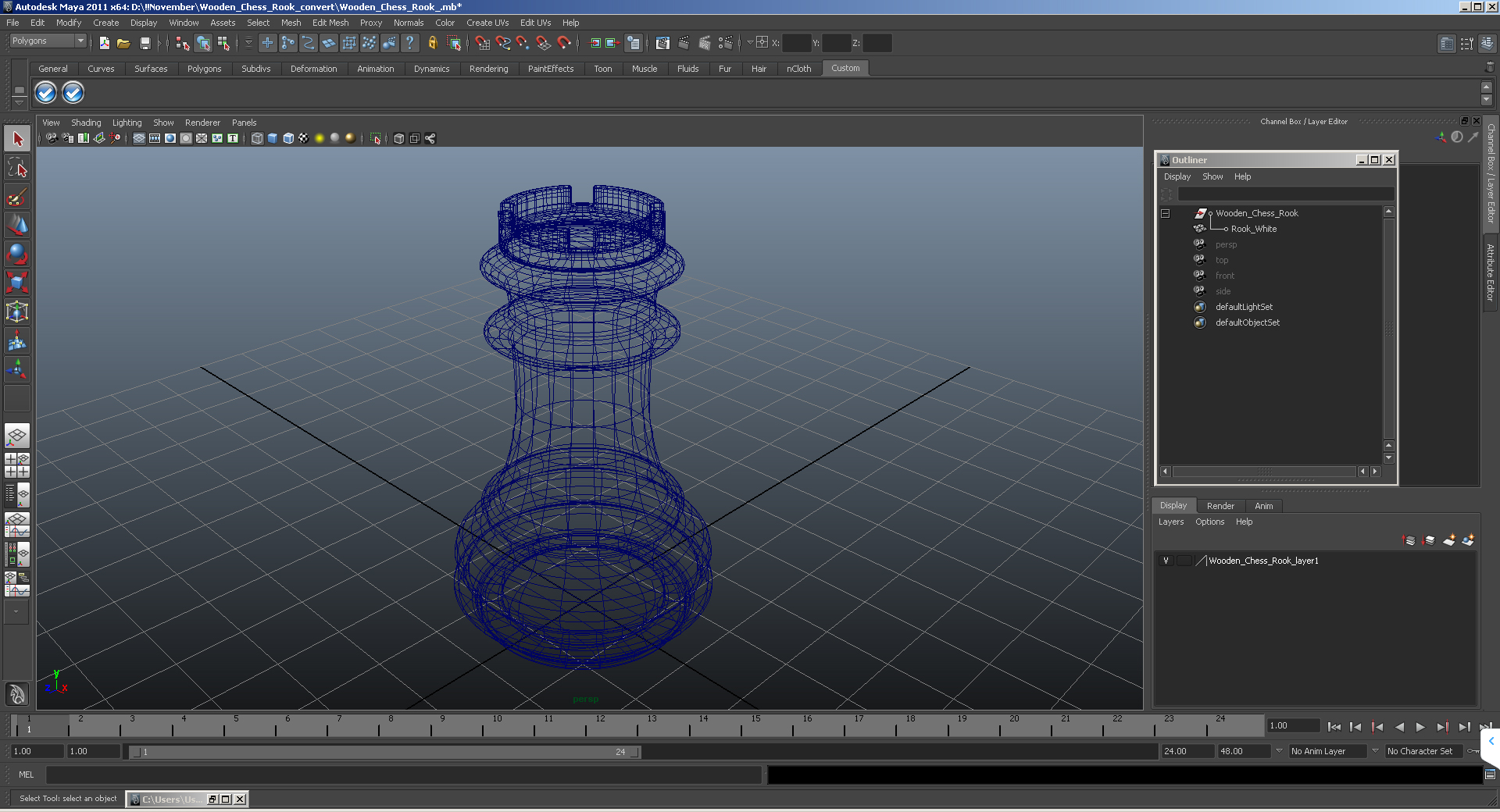
Task: Open selection mask dropdown in status line
Action: tap(248, 43)
